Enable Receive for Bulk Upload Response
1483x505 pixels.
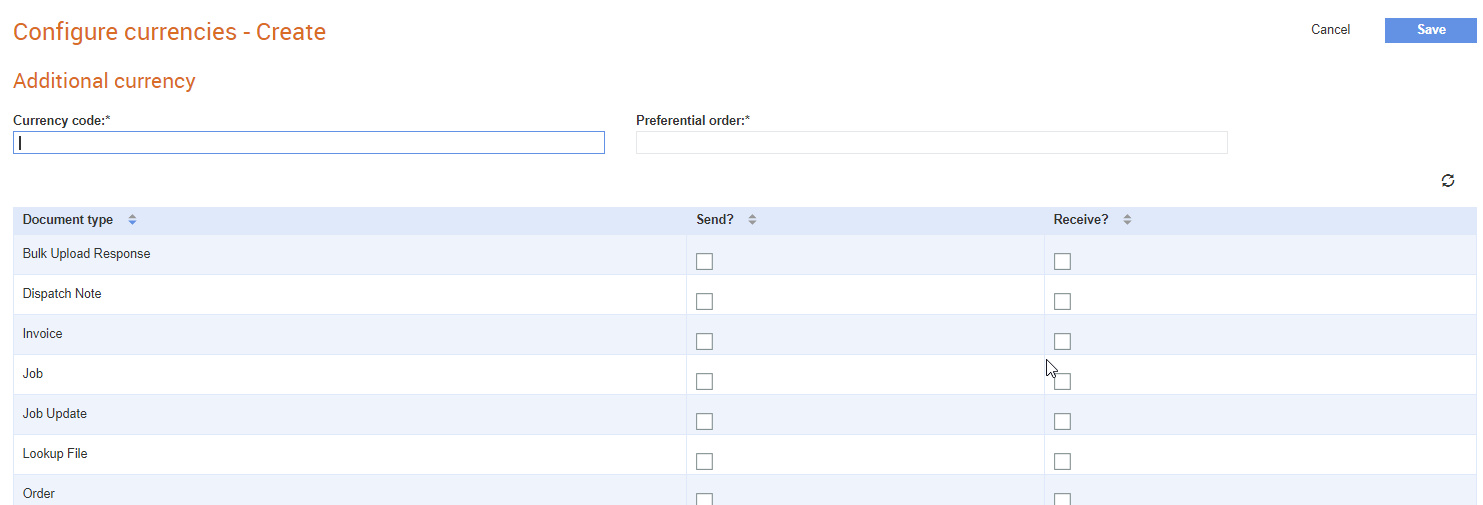[1062, 261]
